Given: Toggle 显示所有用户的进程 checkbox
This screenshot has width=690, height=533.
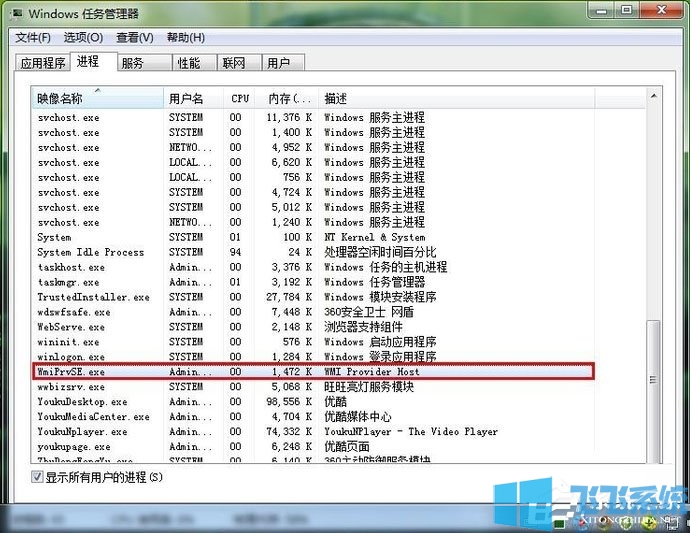Looking at the screenshot, I should pos(39,478).
